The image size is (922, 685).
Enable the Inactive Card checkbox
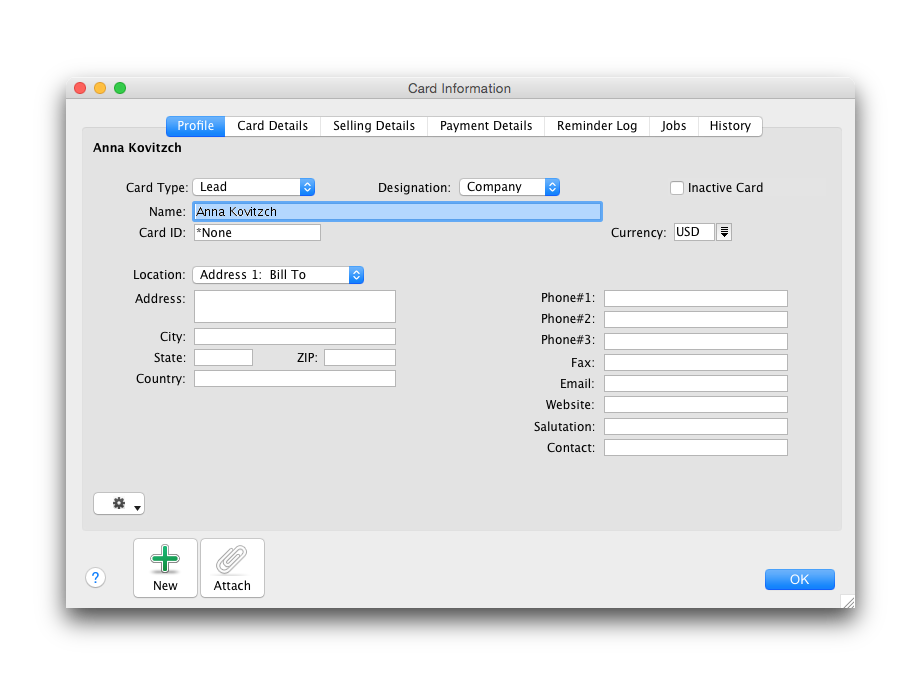pos(677,187)
